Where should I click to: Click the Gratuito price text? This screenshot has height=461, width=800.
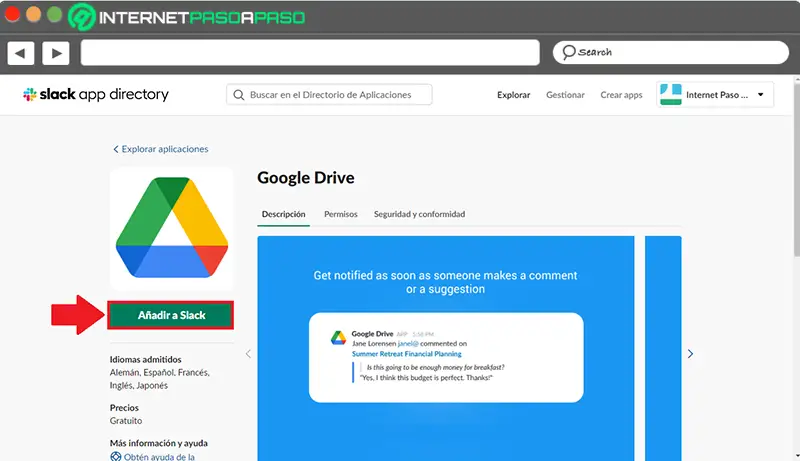[126, 421]
